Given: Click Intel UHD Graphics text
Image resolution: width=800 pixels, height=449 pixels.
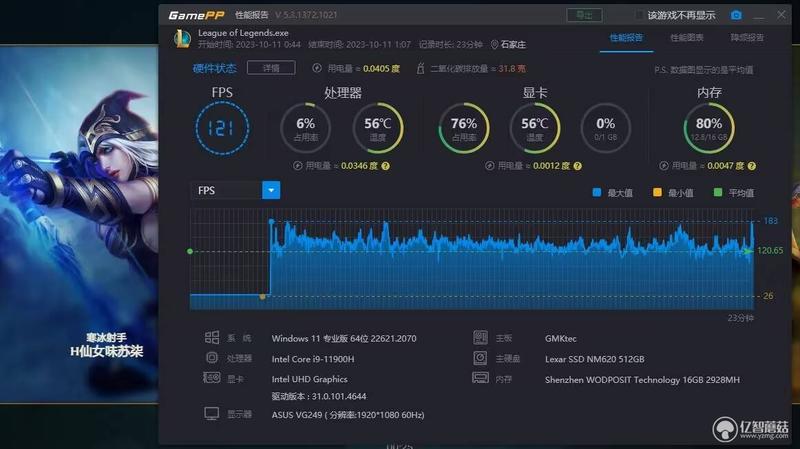Looking at the screenshot, I should pos(309,379).
